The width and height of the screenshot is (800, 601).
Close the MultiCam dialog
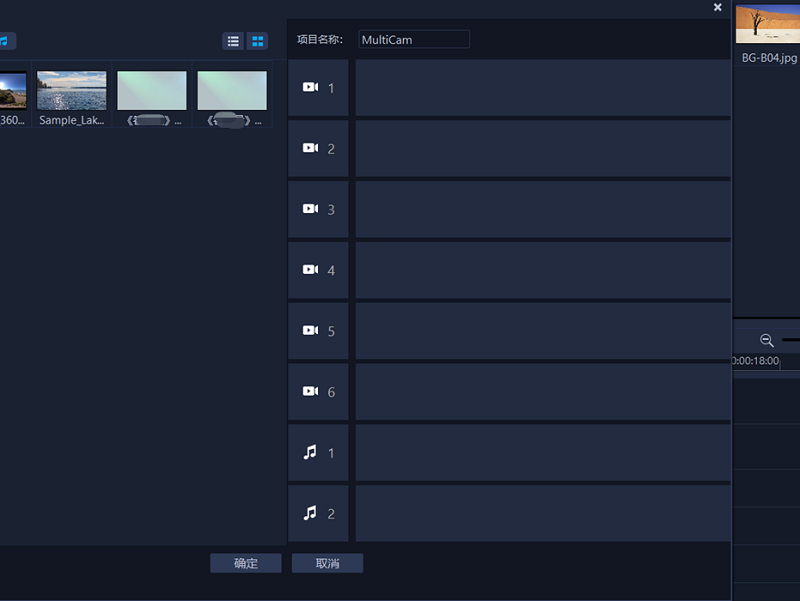pyautogui.click(x=717, y=7)
